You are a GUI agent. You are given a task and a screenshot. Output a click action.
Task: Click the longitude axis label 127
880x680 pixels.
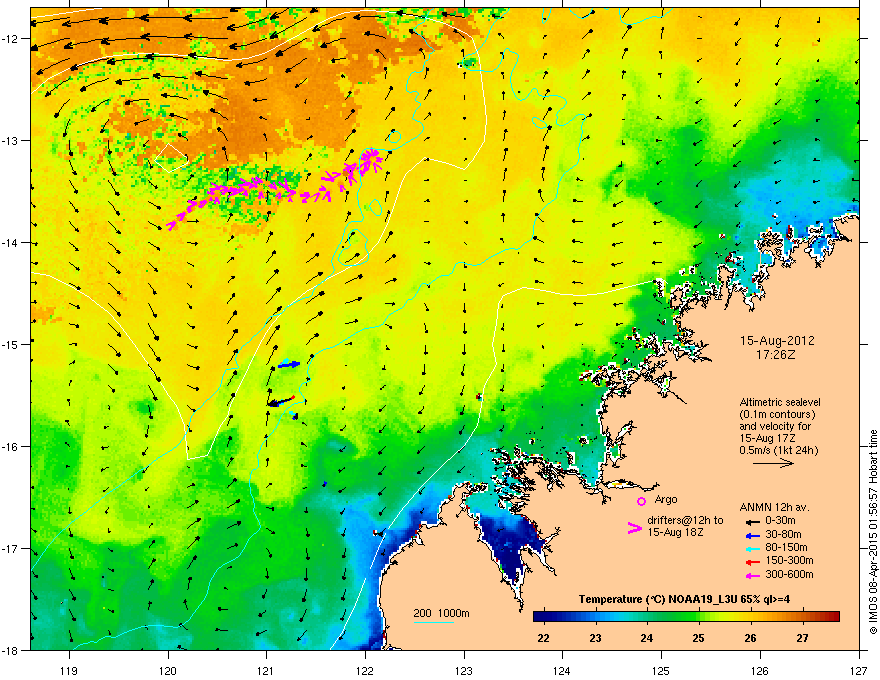point(859,670)
